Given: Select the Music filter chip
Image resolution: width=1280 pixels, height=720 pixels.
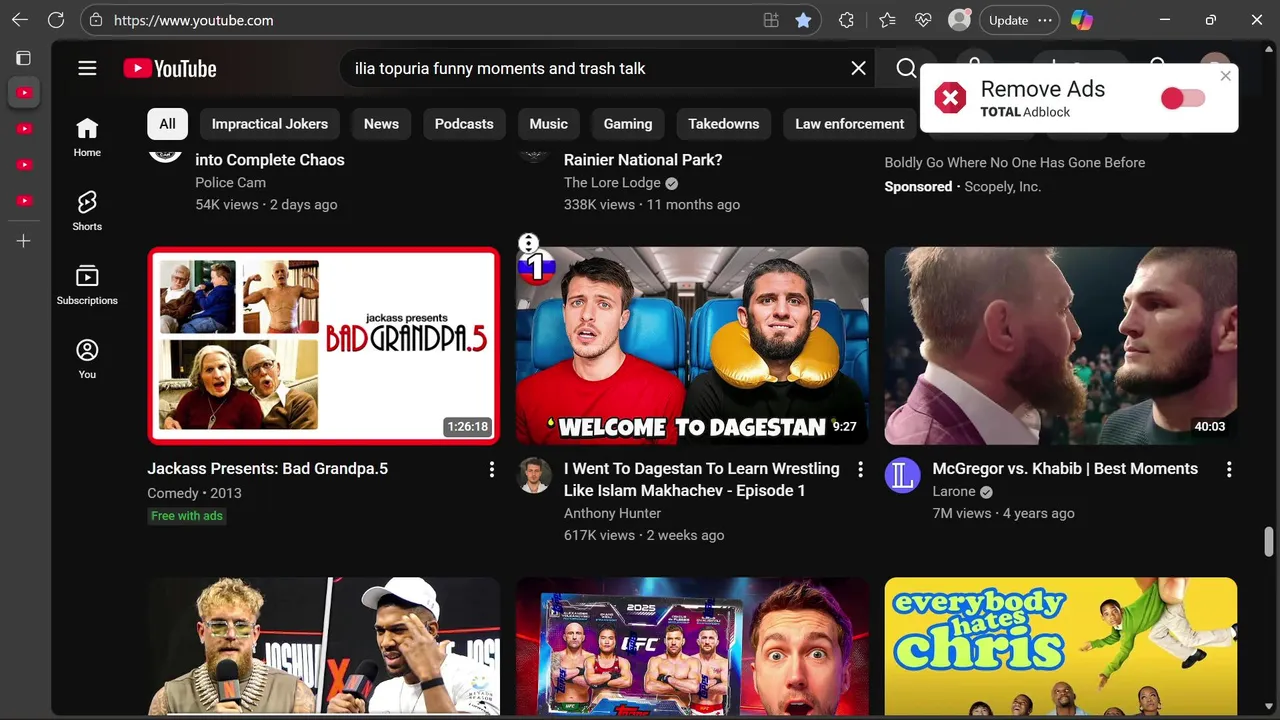Looking at the screenshot, I should pyautogui.click(x=548, y=124).
